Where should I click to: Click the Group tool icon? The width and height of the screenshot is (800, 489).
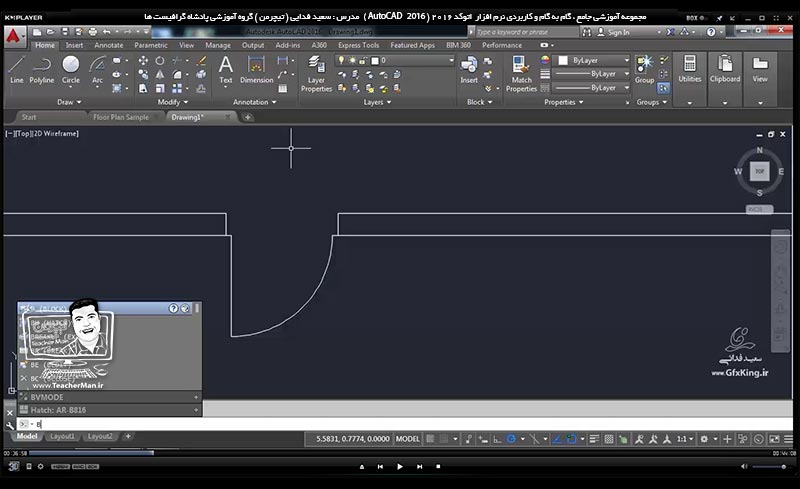[x=644, y=70]
